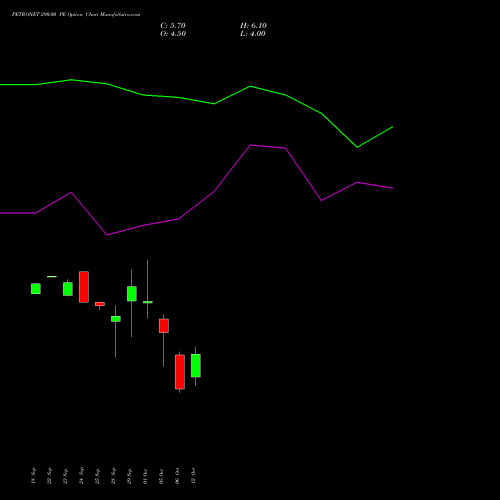This screenshot has height=500, width=500.
Task: Click the '29 Sep' date axis label
Action: 129,476
